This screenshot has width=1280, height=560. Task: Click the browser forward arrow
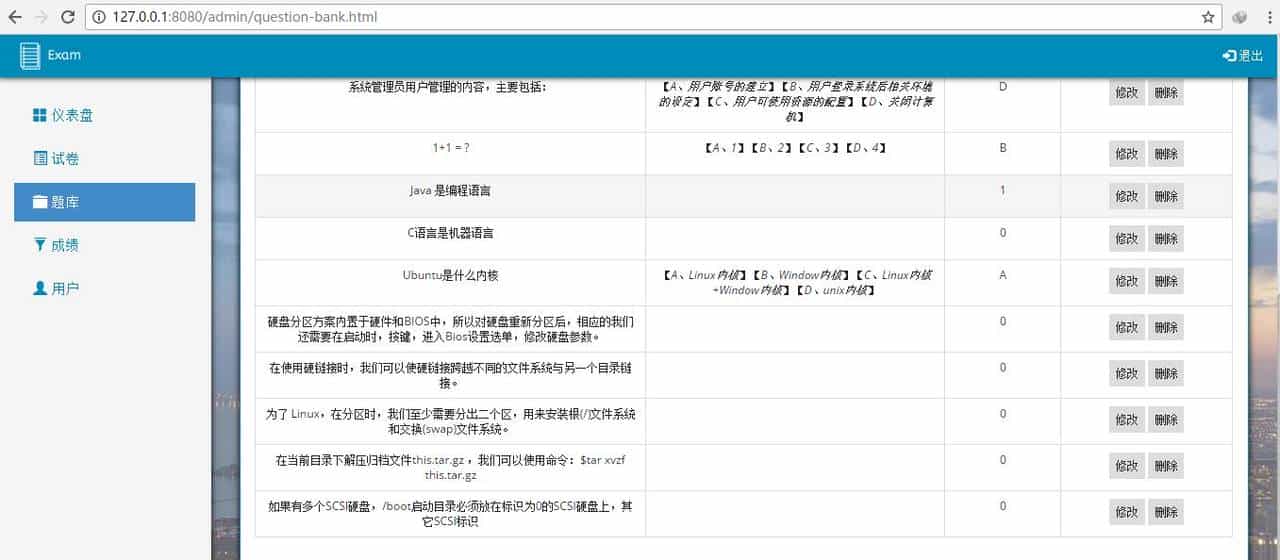[x=42, y=17]
